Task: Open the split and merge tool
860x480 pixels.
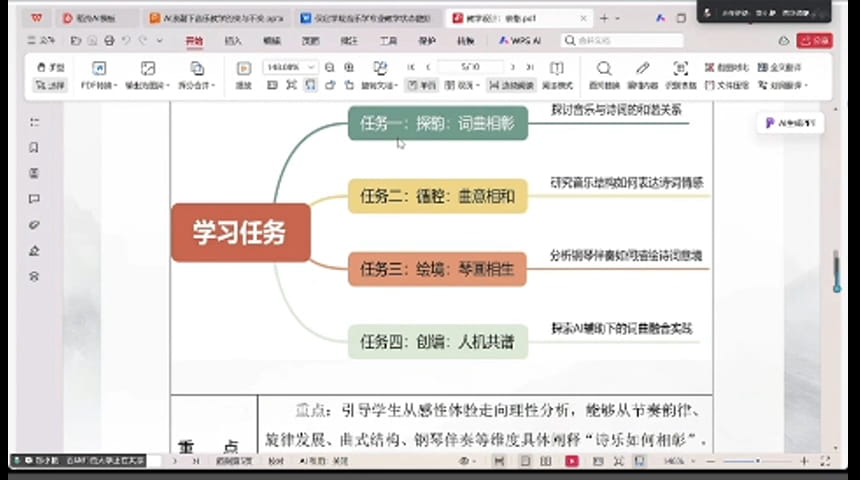Action: pos(196,75)
